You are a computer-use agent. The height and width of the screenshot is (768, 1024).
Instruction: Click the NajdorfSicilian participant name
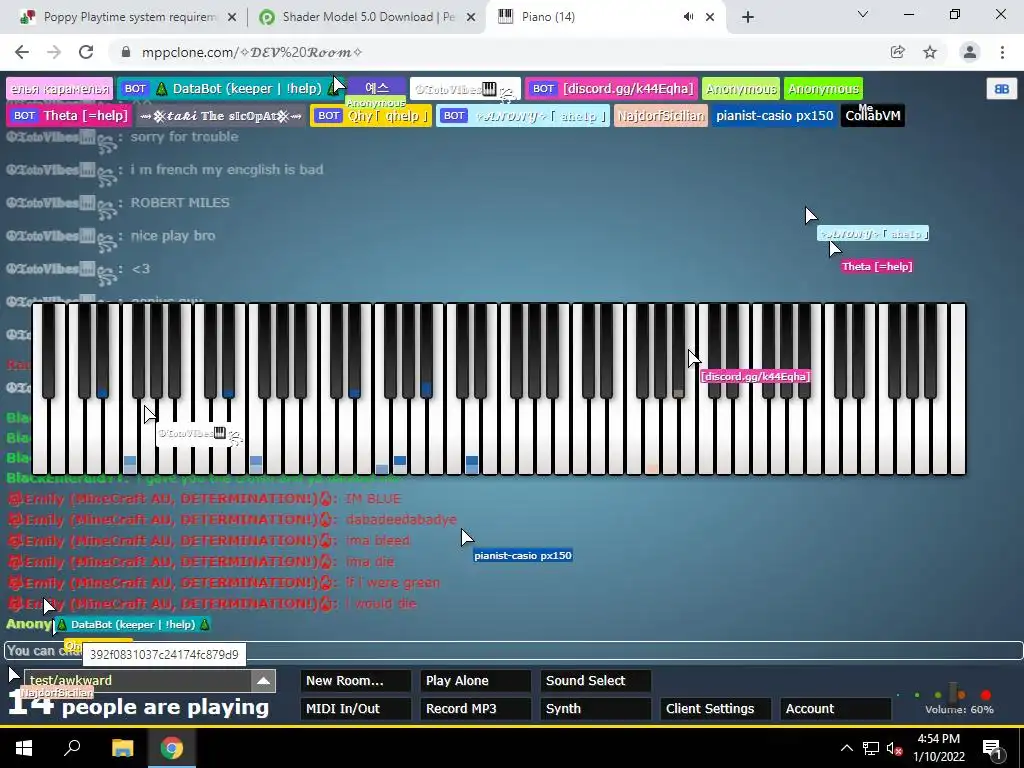coord(660,116)
